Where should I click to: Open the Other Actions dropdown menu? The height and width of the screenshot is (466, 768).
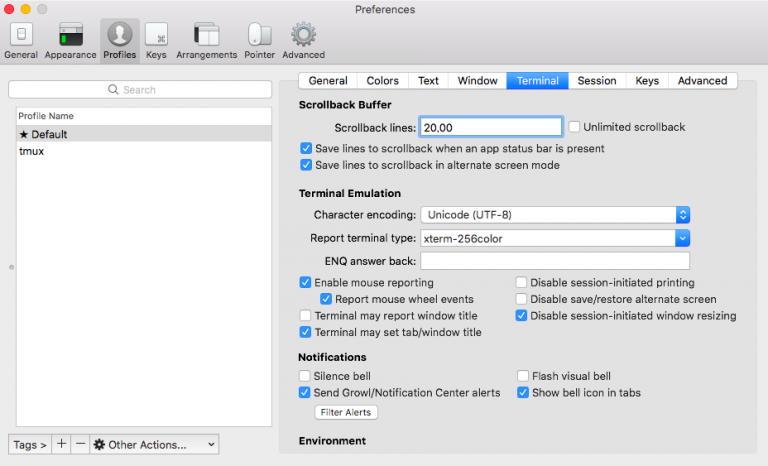154,444
